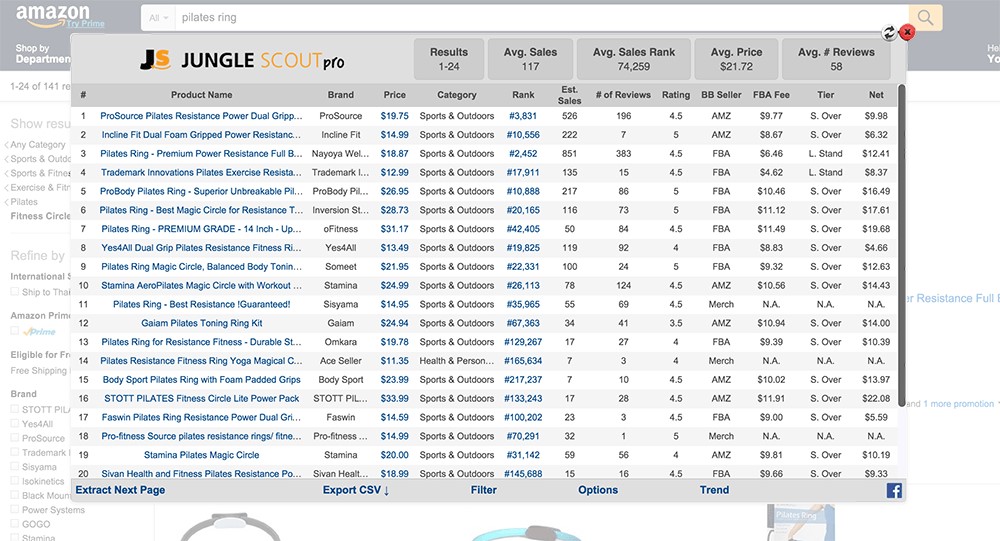Check the ProSource brand filter
Screen dimensions: 1000x541
pyautogui.click(x=15, y=438)
